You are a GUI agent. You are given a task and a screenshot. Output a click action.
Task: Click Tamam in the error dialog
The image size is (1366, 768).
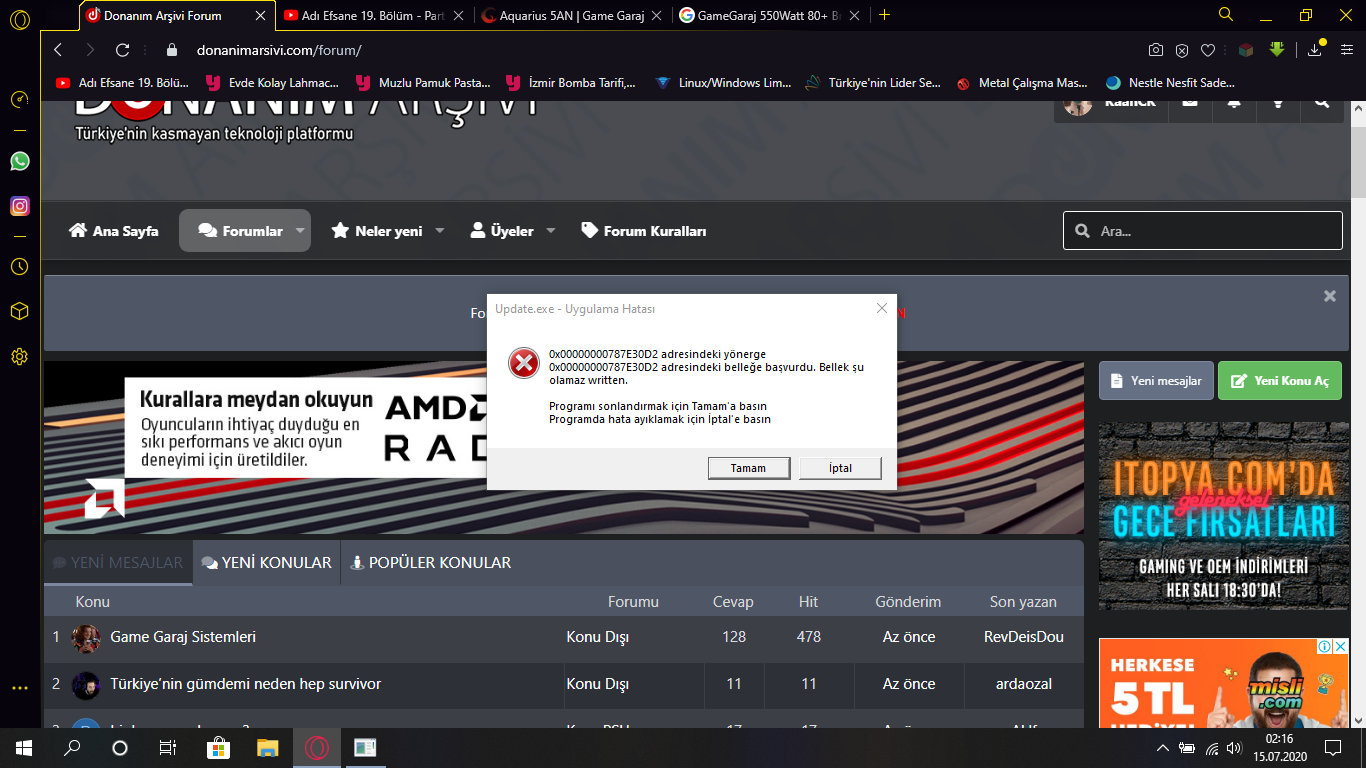tap(748, 468)
